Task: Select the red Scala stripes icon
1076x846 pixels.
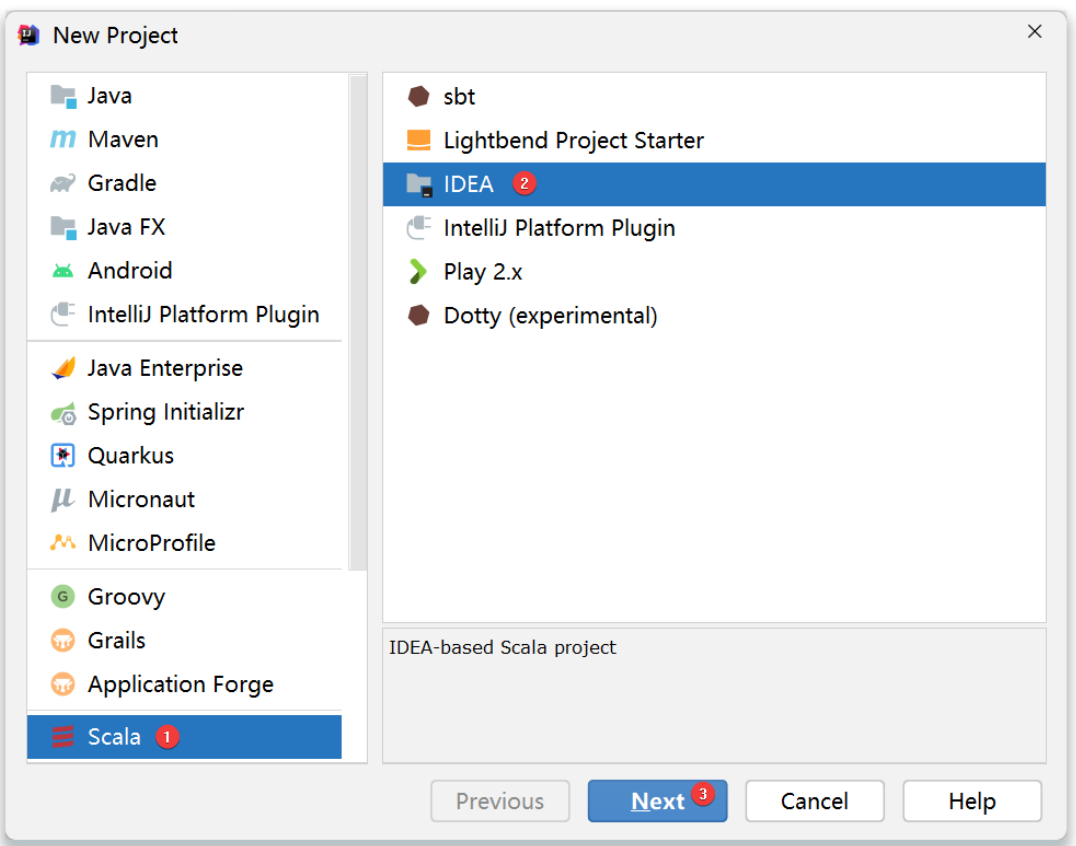Action: (x=63, y=737)
